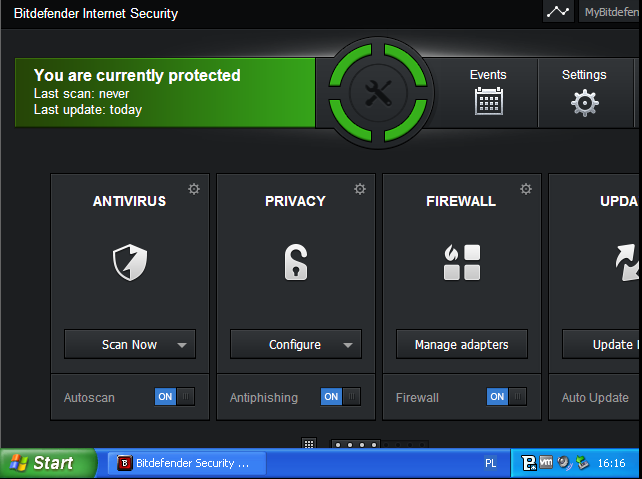This screenshot has width=642, height=479.
Task: Open Antivirus module gear settings
Action: pyautogui.click(x=194, y=189)
